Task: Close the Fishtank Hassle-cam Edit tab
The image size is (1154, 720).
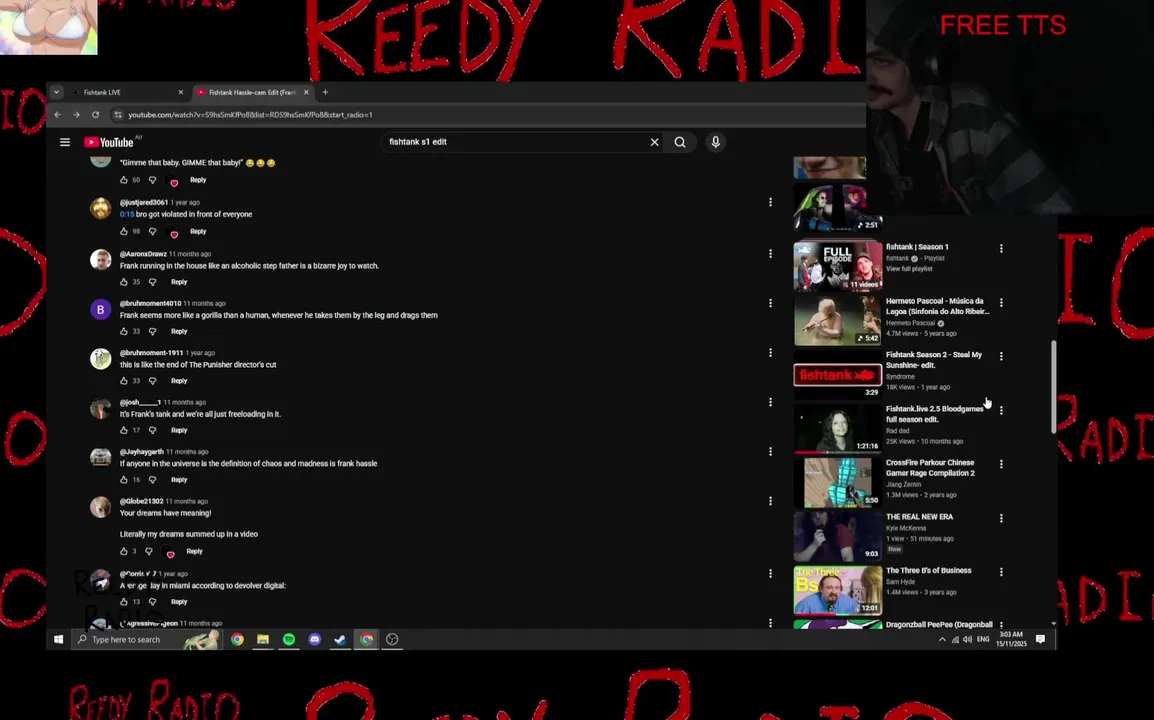Action: tap(306, 92)
